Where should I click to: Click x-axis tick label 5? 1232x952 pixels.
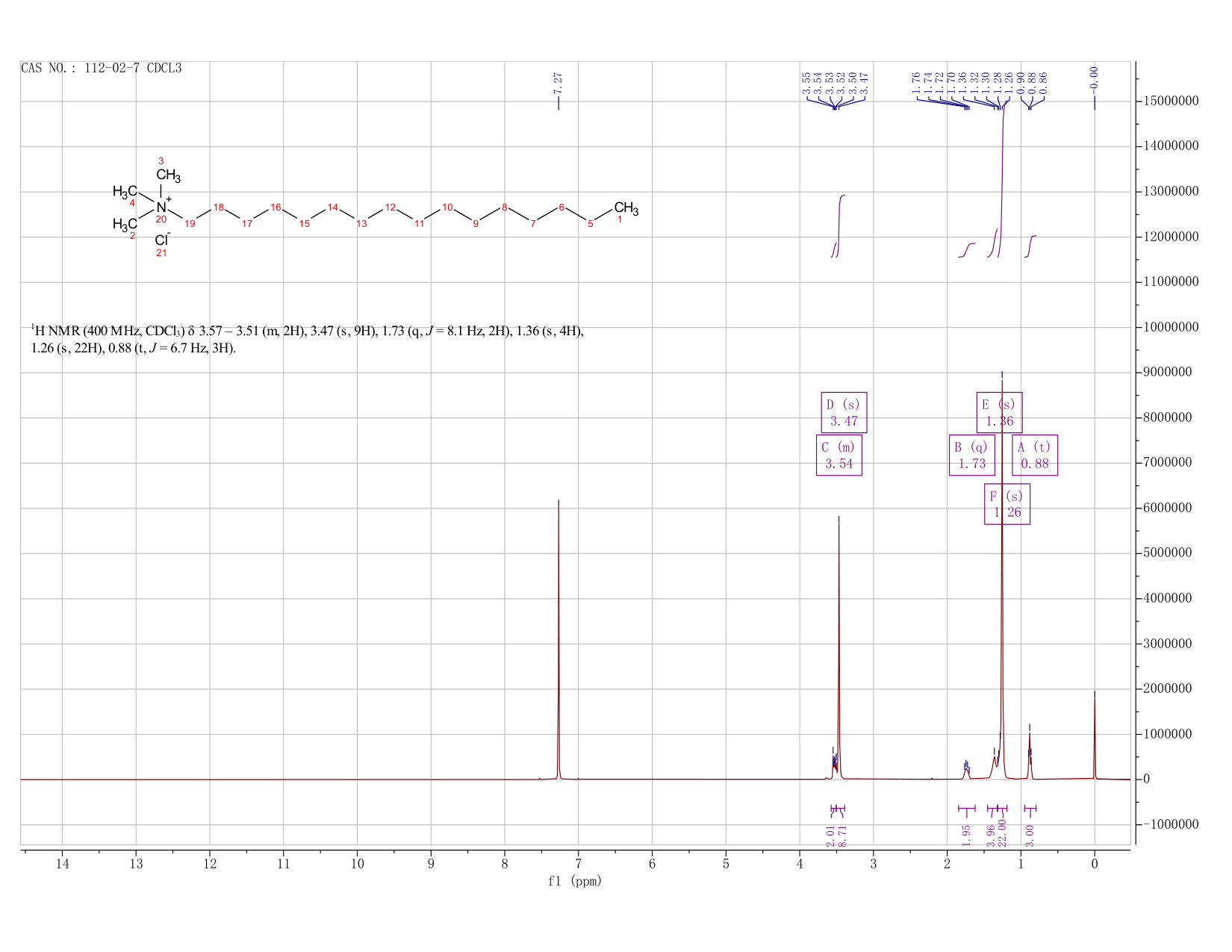(x=726, y=864)
